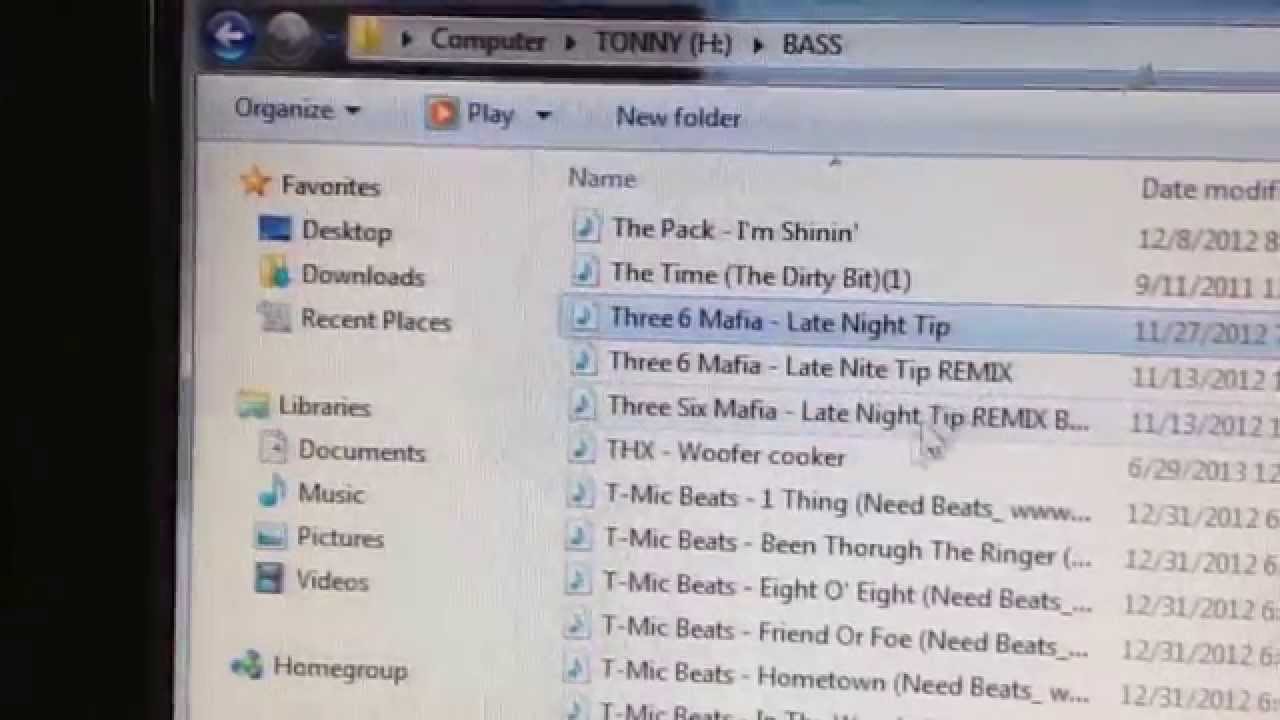Select T-Mic Beats - Hometown file
Screen dimensions: 1280x720
847,681
